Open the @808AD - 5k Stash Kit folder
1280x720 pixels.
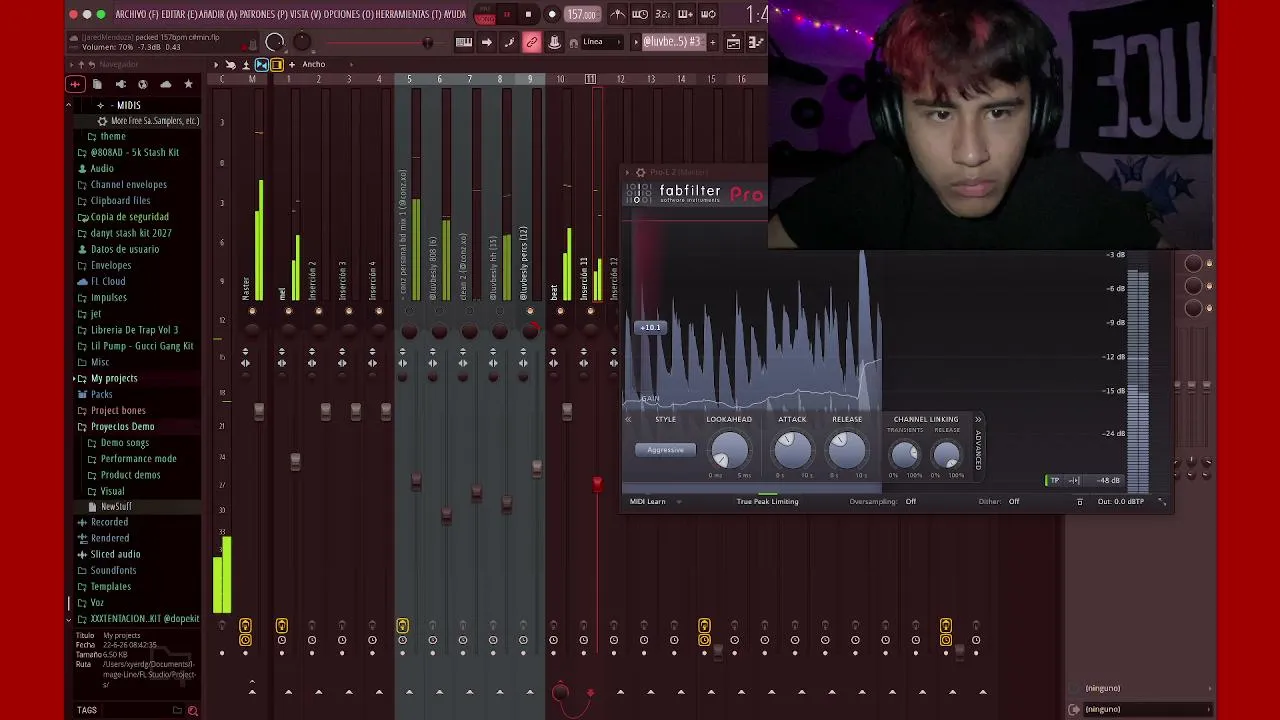point(135,152)
